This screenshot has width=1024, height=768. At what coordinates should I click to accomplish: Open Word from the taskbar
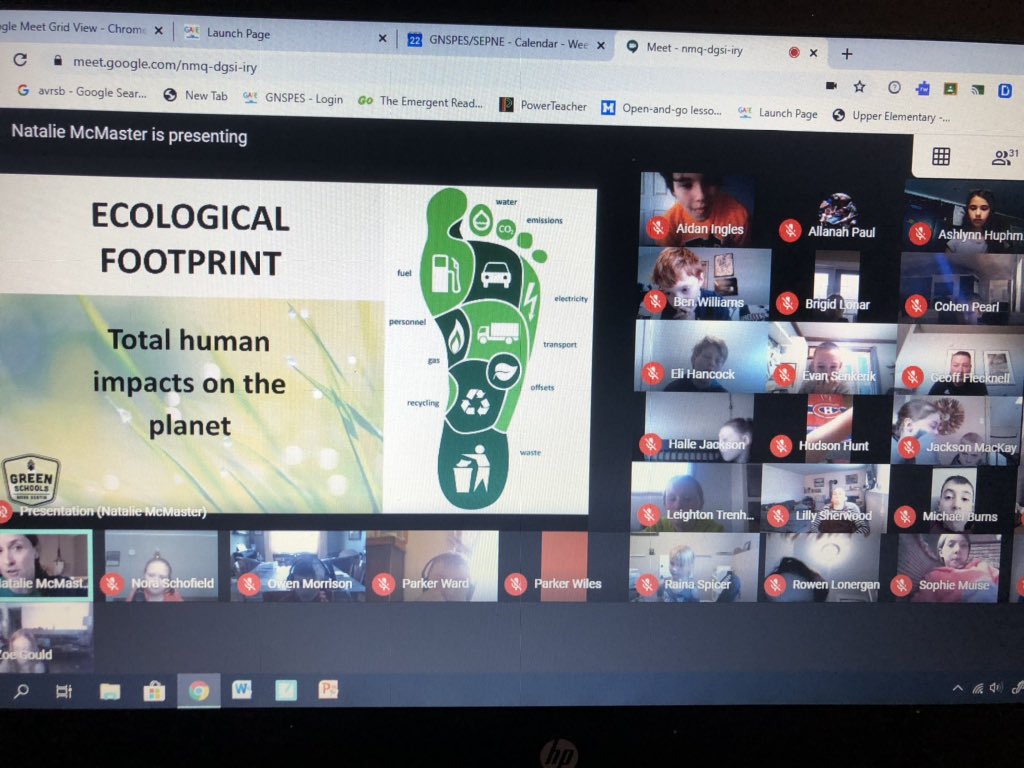pyautogui.click(x=242, y=689)
